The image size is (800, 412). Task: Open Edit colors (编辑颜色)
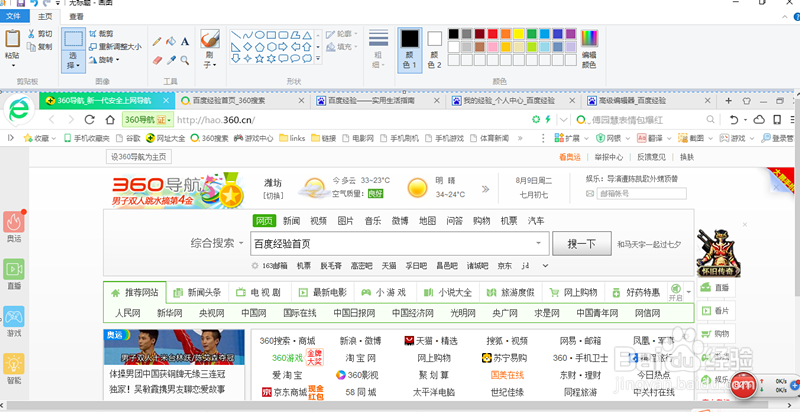tap(589, 48)
